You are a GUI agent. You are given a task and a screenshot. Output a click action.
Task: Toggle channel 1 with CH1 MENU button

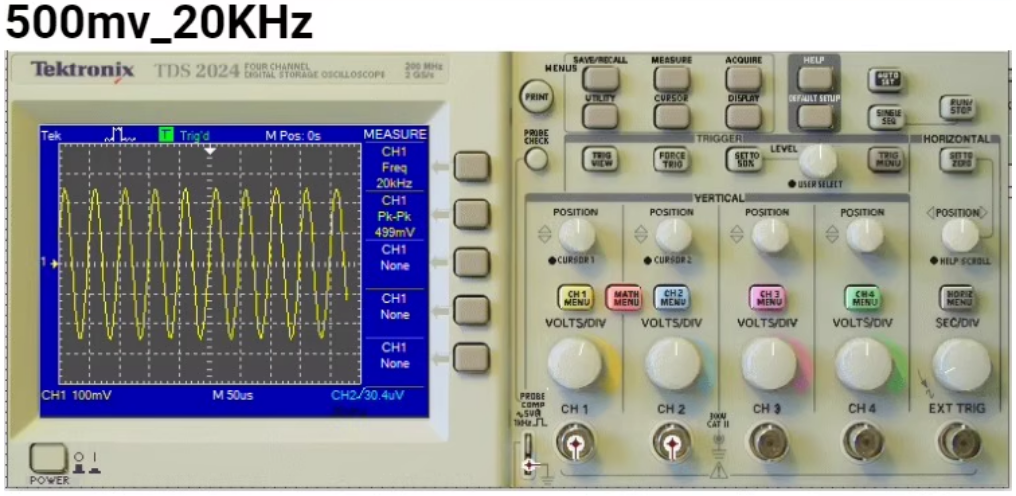point(575,297)
